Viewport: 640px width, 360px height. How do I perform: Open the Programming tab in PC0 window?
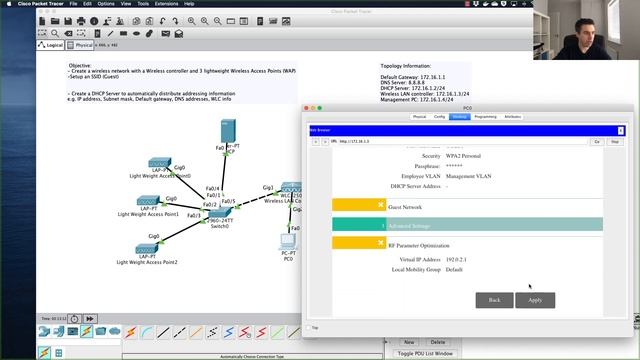(485, 117)
